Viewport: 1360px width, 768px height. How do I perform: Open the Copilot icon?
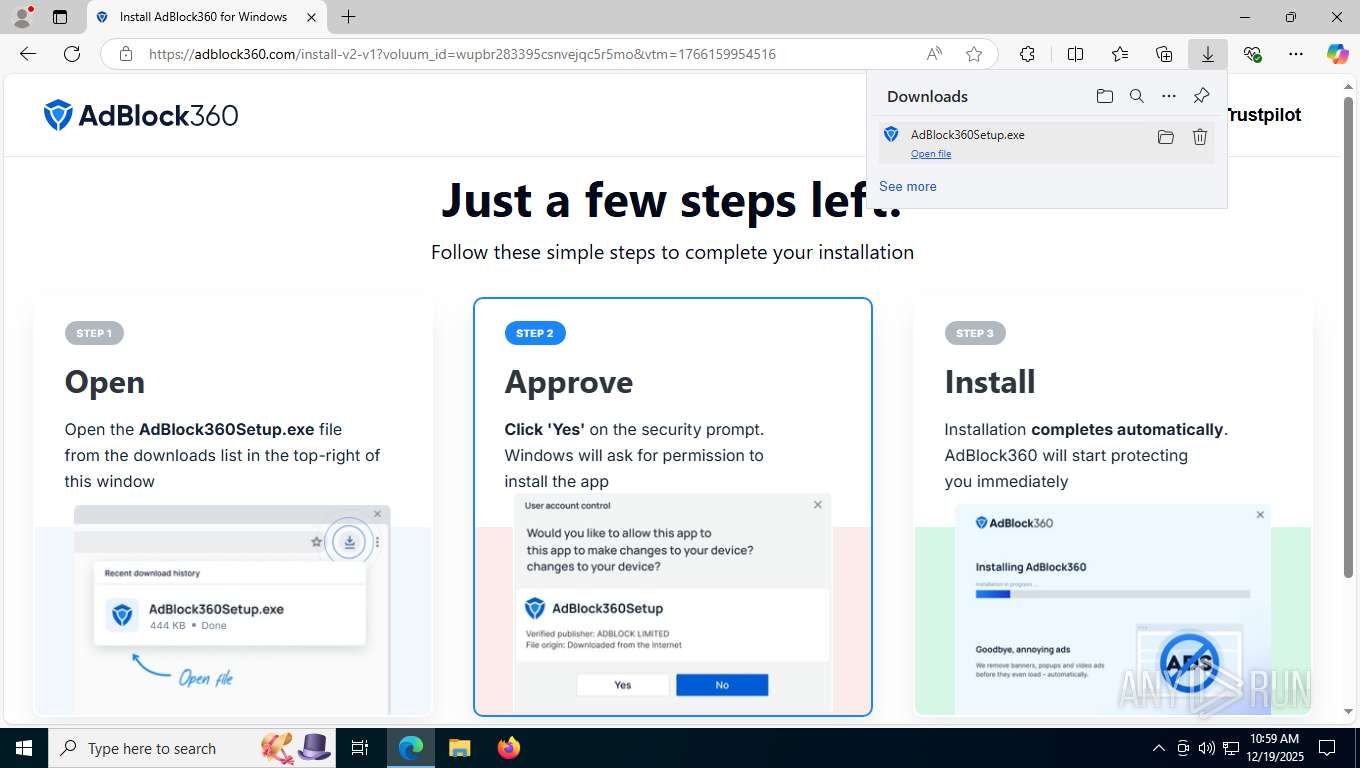coord(1338,54)
